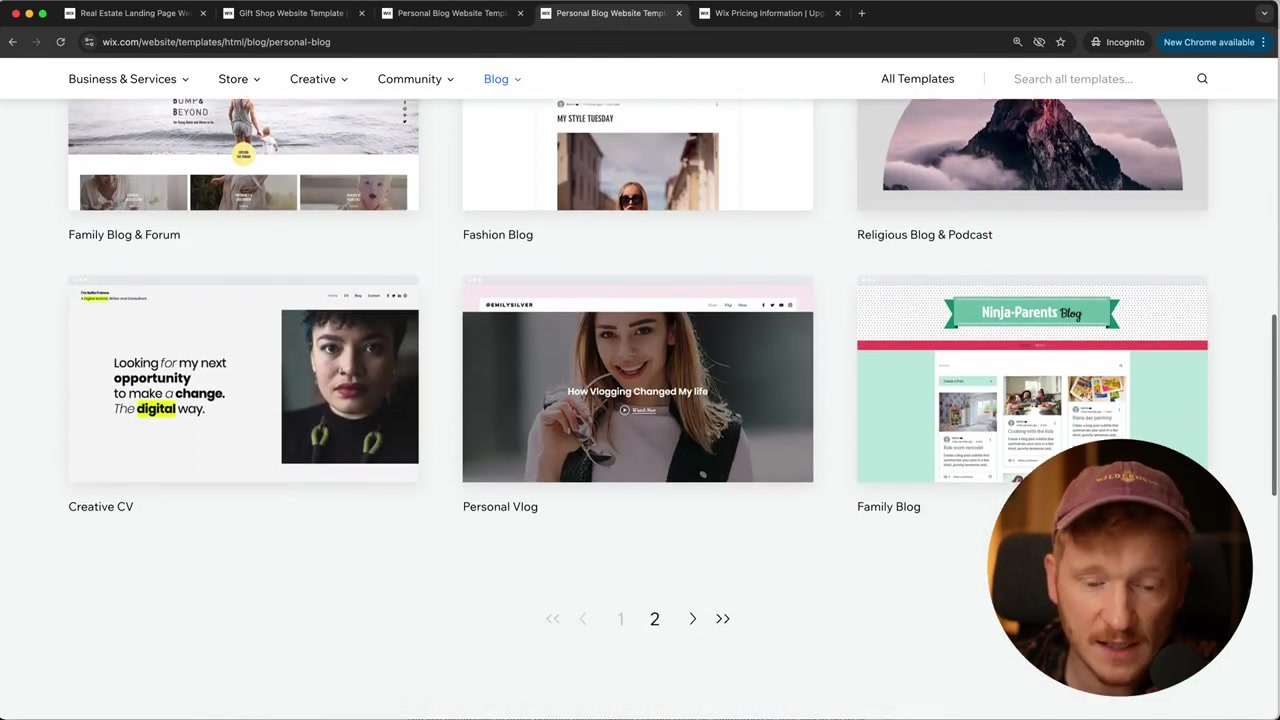This screenshot has height=720, width=1280.
Task: Click the page vertical scrollbar
Action: coord(1274,403)
